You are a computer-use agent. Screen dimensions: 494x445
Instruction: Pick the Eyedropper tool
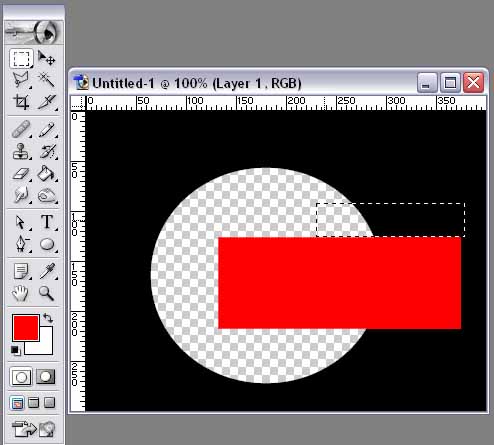(x=47, y=271)
